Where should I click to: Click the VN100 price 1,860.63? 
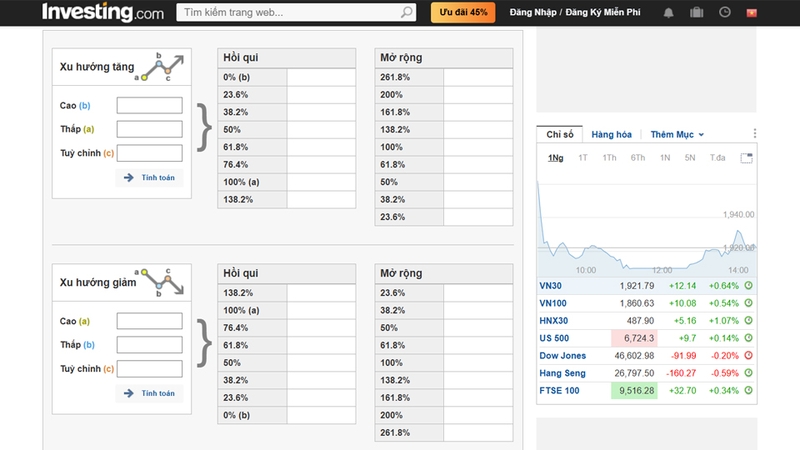tap(637, 303)
